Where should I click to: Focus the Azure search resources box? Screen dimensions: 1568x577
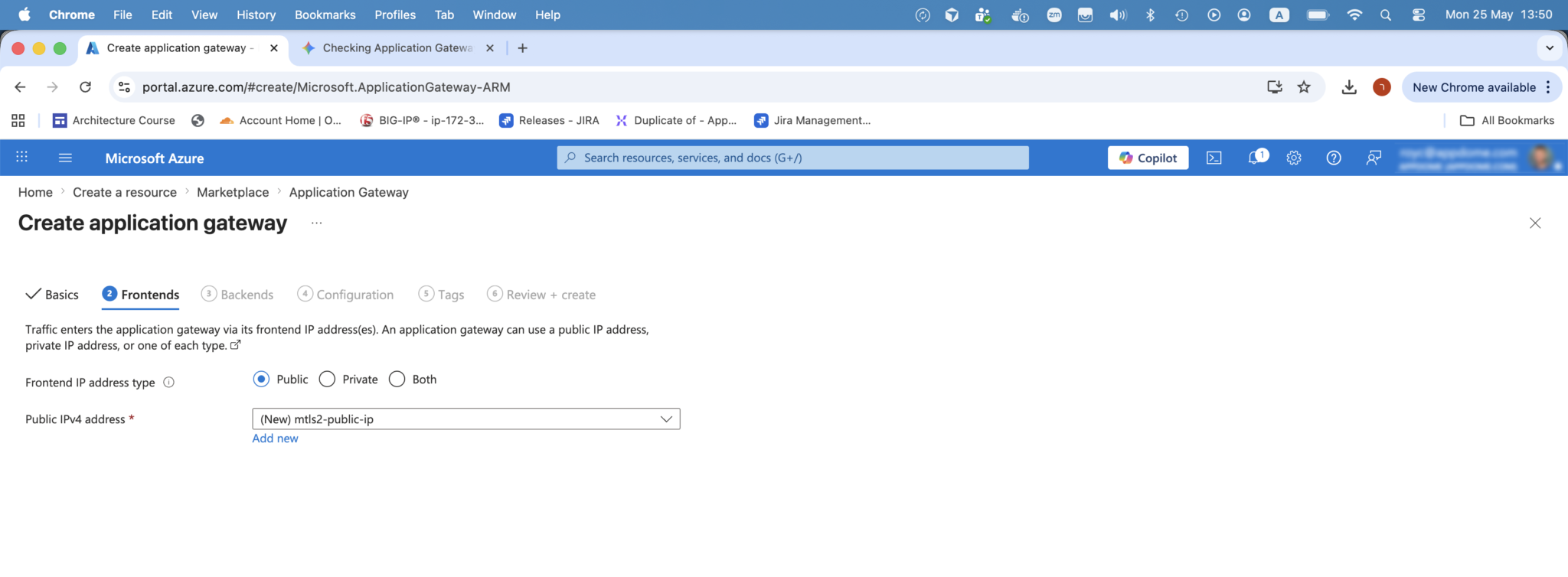click(x=792, y=158)
